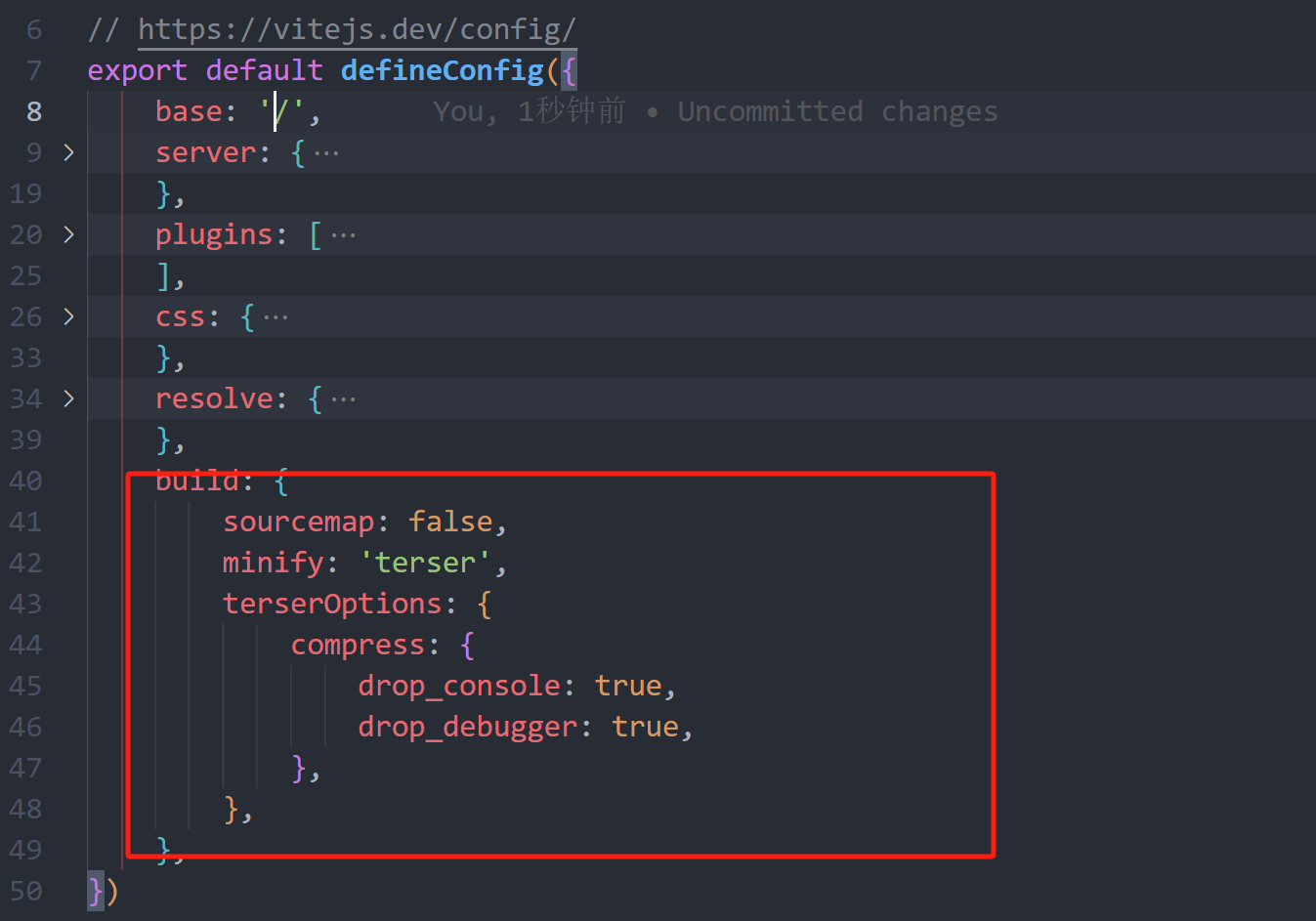1316x921 pixels.
Task: Click the terserOptions property name
Action: click(x=332, y=603)
